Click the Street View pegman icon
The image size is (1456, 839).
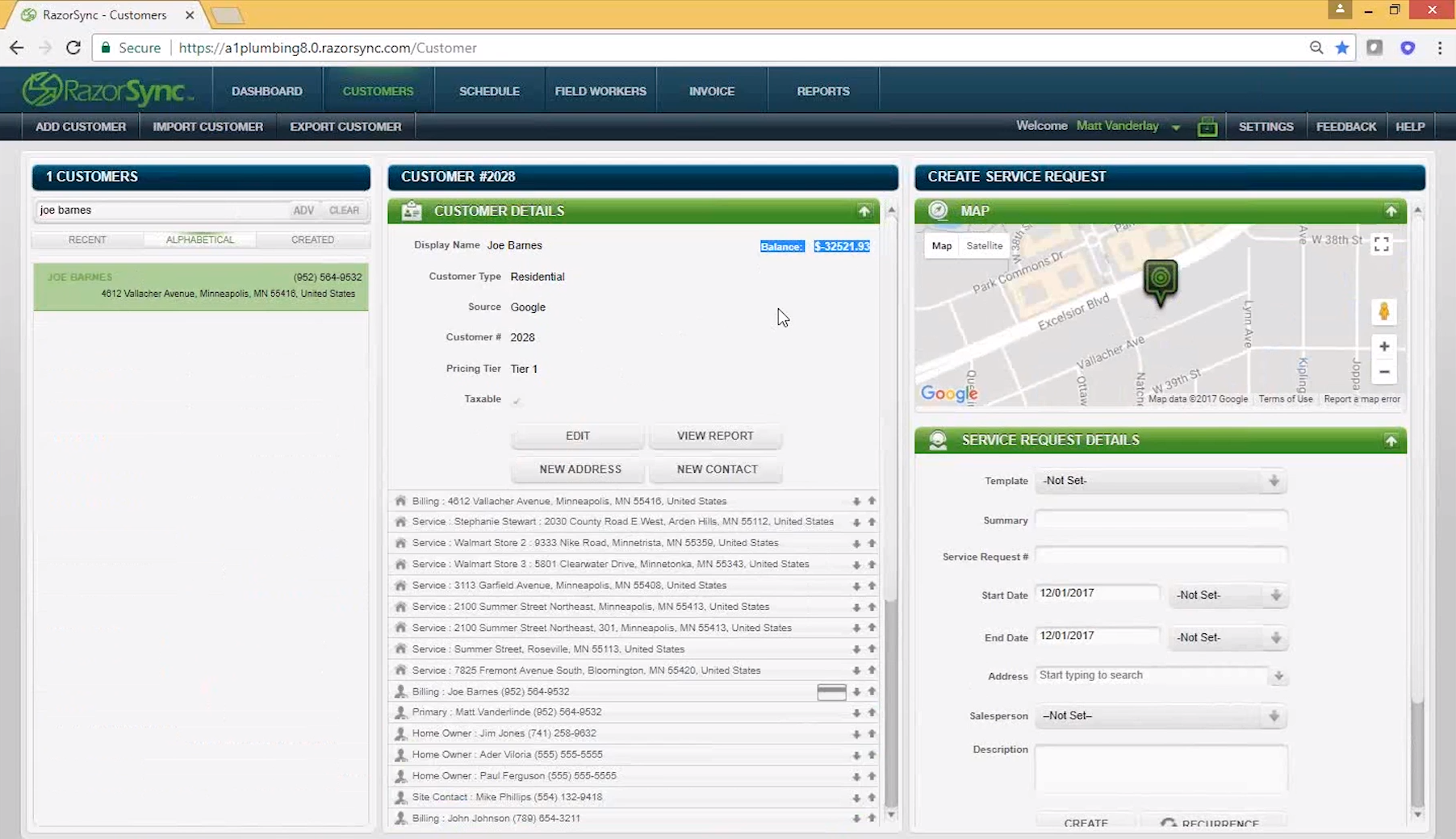(x=1383, y=312)
